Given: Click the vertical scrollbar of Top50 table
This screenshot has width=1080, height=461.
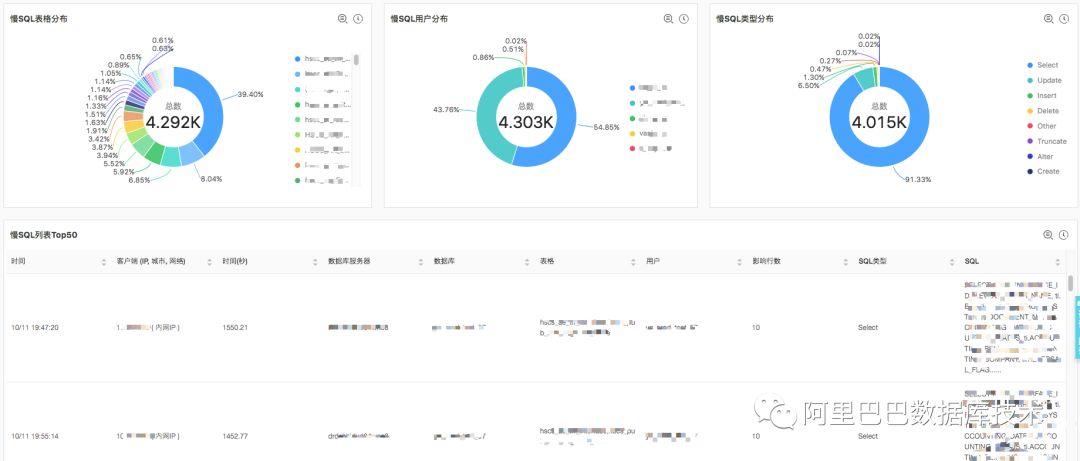Looking at the screenshot, I should click(x=1070, y=283).
